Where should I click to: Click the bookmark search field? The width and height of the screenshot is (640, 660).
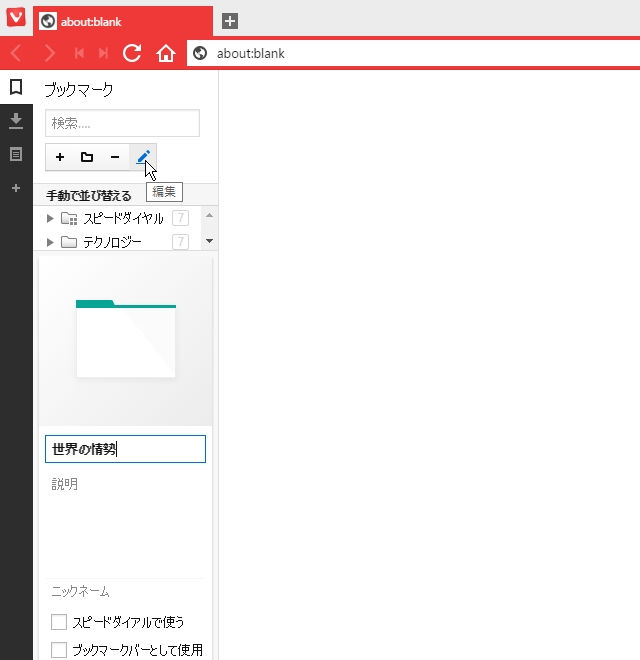[x=123, y=123]
